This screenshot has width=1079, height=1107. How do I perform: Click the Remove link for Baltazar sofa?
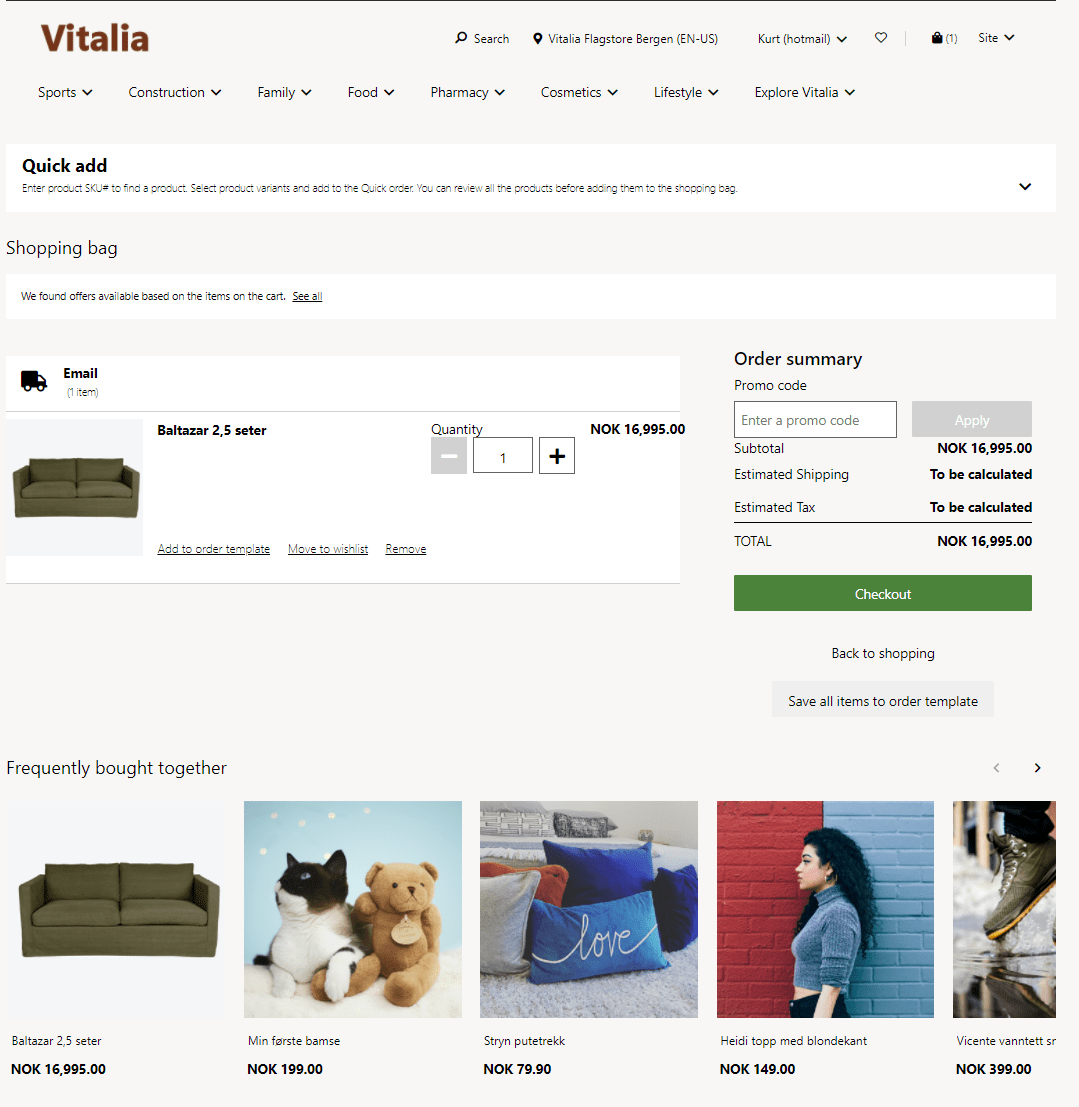[405, 549]
